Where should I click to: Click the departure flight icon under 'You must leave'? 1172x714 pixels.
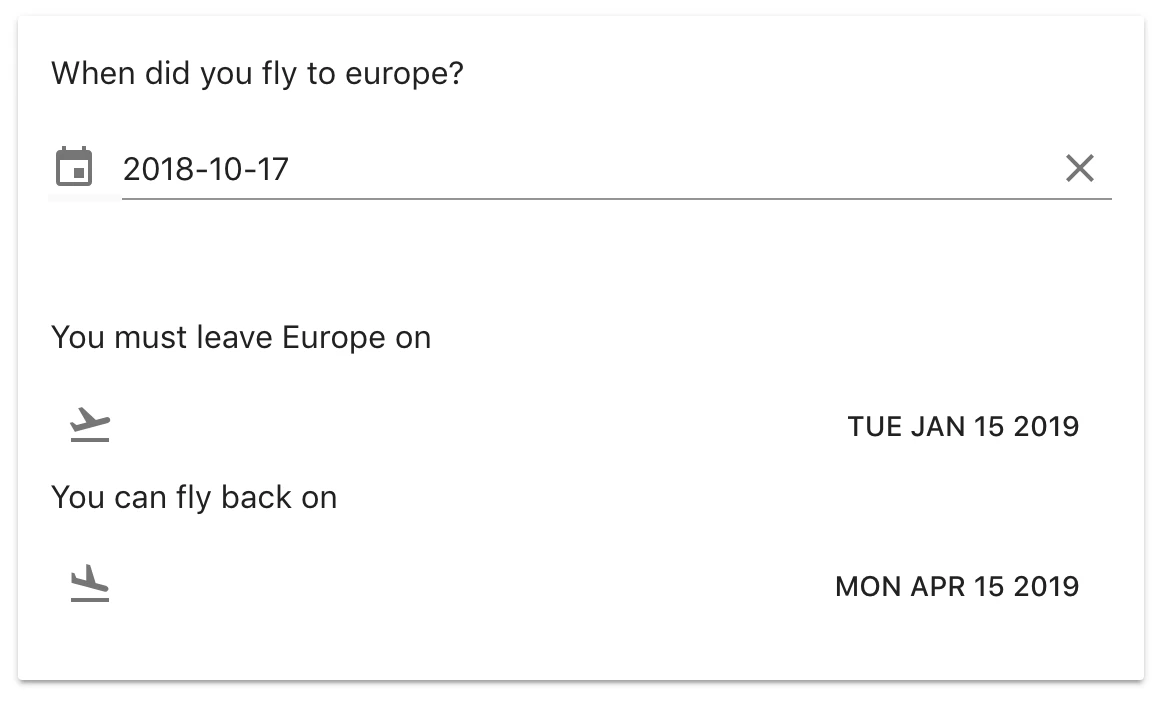click(88, 424)
